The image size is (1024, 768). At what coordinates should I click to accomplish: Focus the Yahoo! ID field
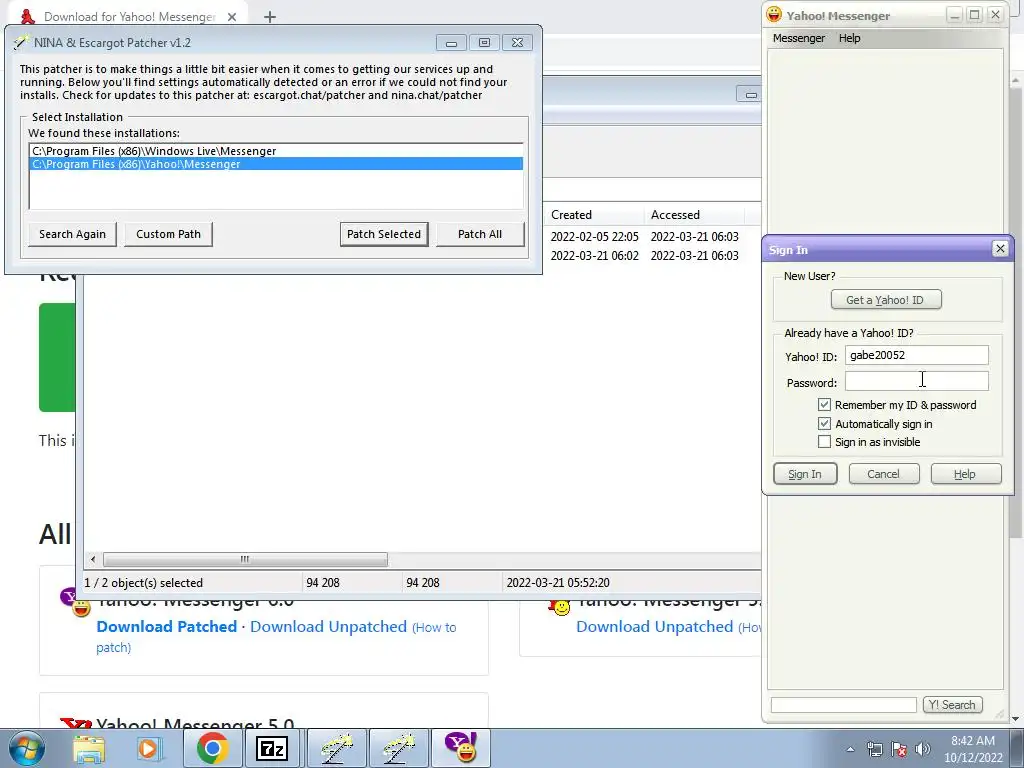[x=916, y=355]
